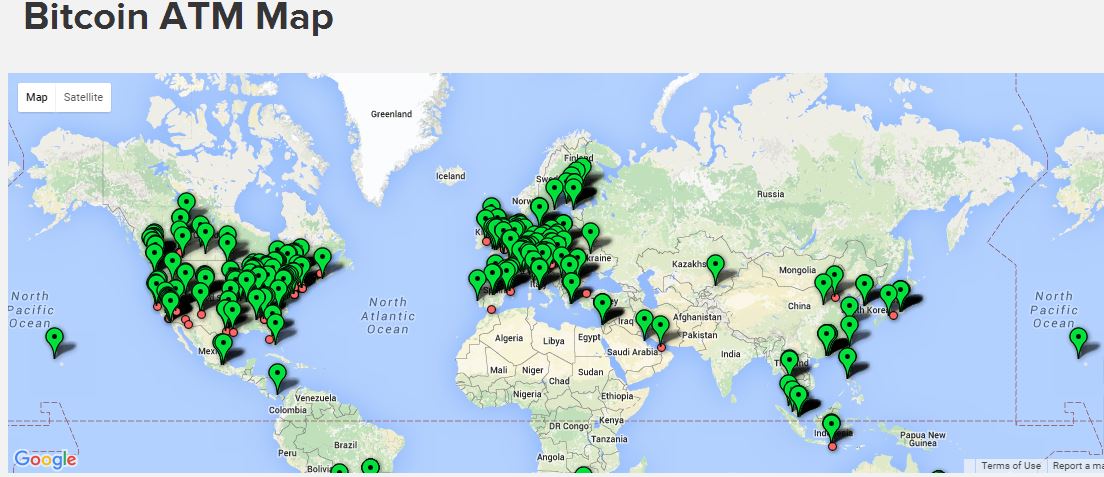Viewport: 1104px width, 477px height.
Task: Click the ATM pin in Norway
Action: click(539, 211)
